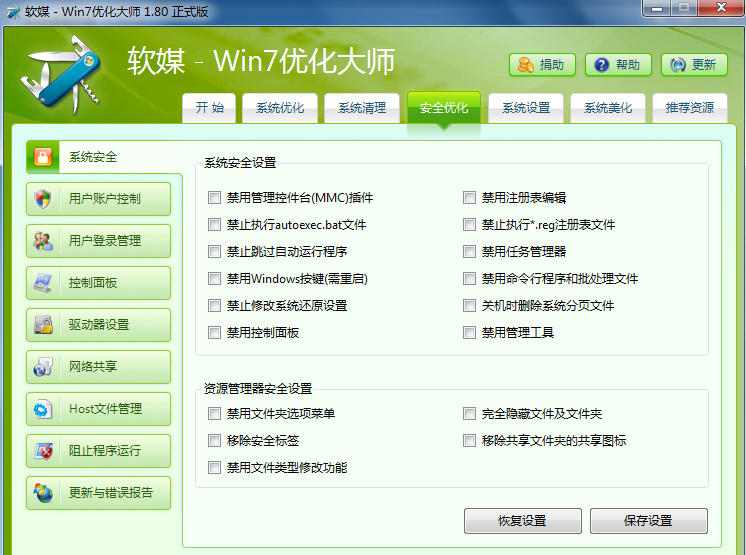The width and height of the screenshot is (746, 555).
Task: Click the computer icon for 控制面板
Action: coord(43,282)
